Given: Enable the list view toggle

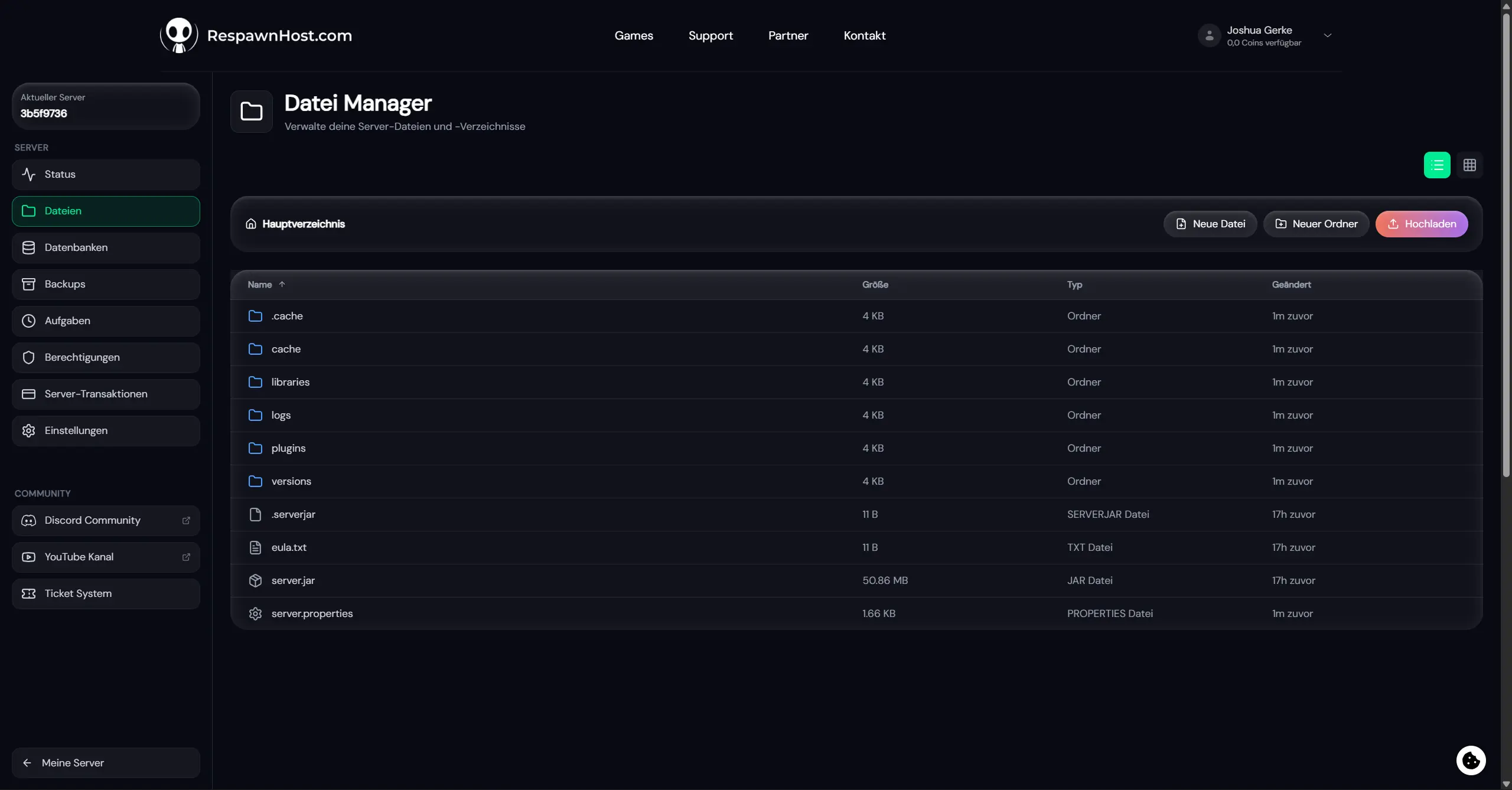Looking at the screenshot, I should click(x=1437, y=165).
